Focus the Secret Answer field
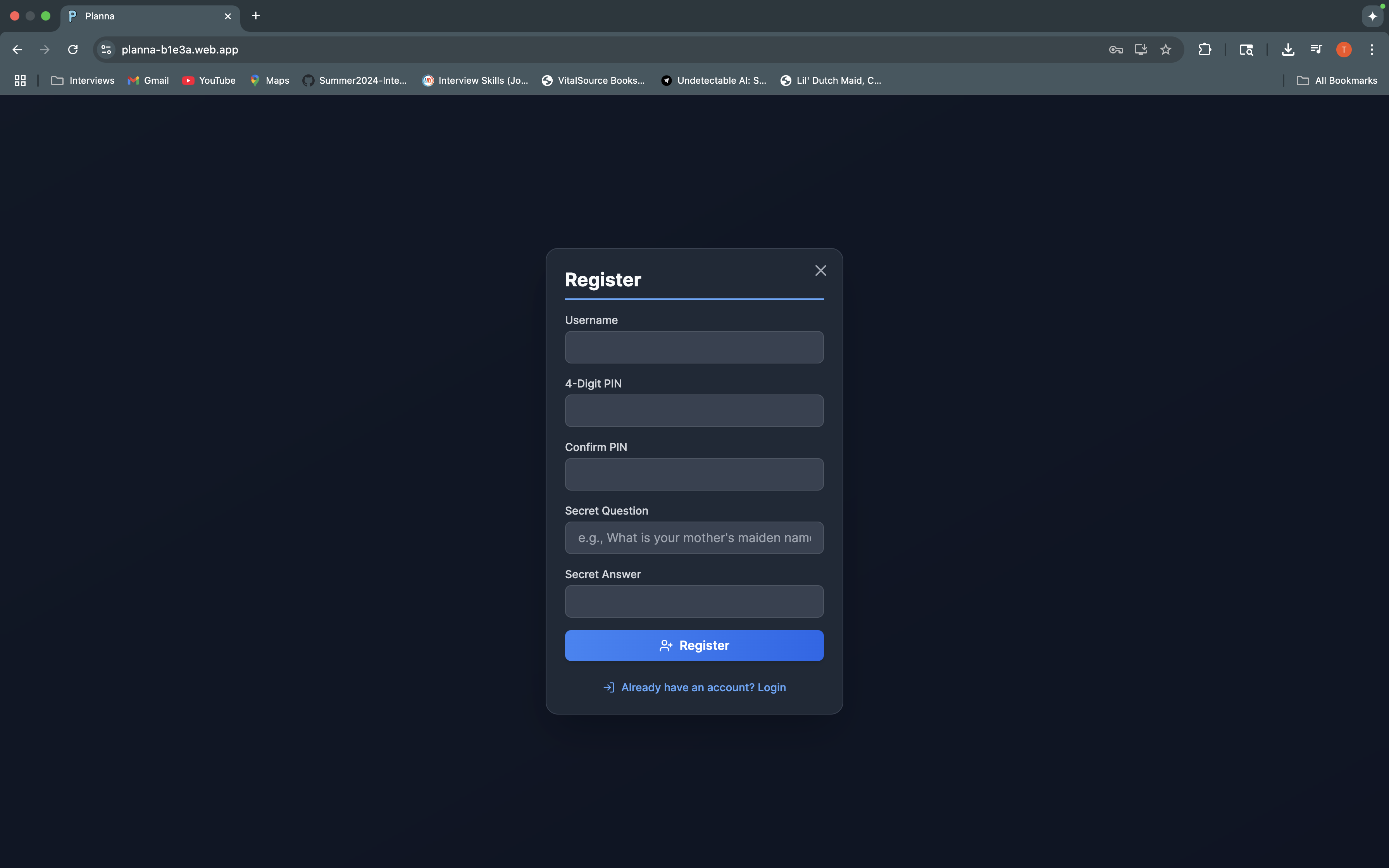The height and width of the screenshot is (868, 1389). tap(694, 601)
